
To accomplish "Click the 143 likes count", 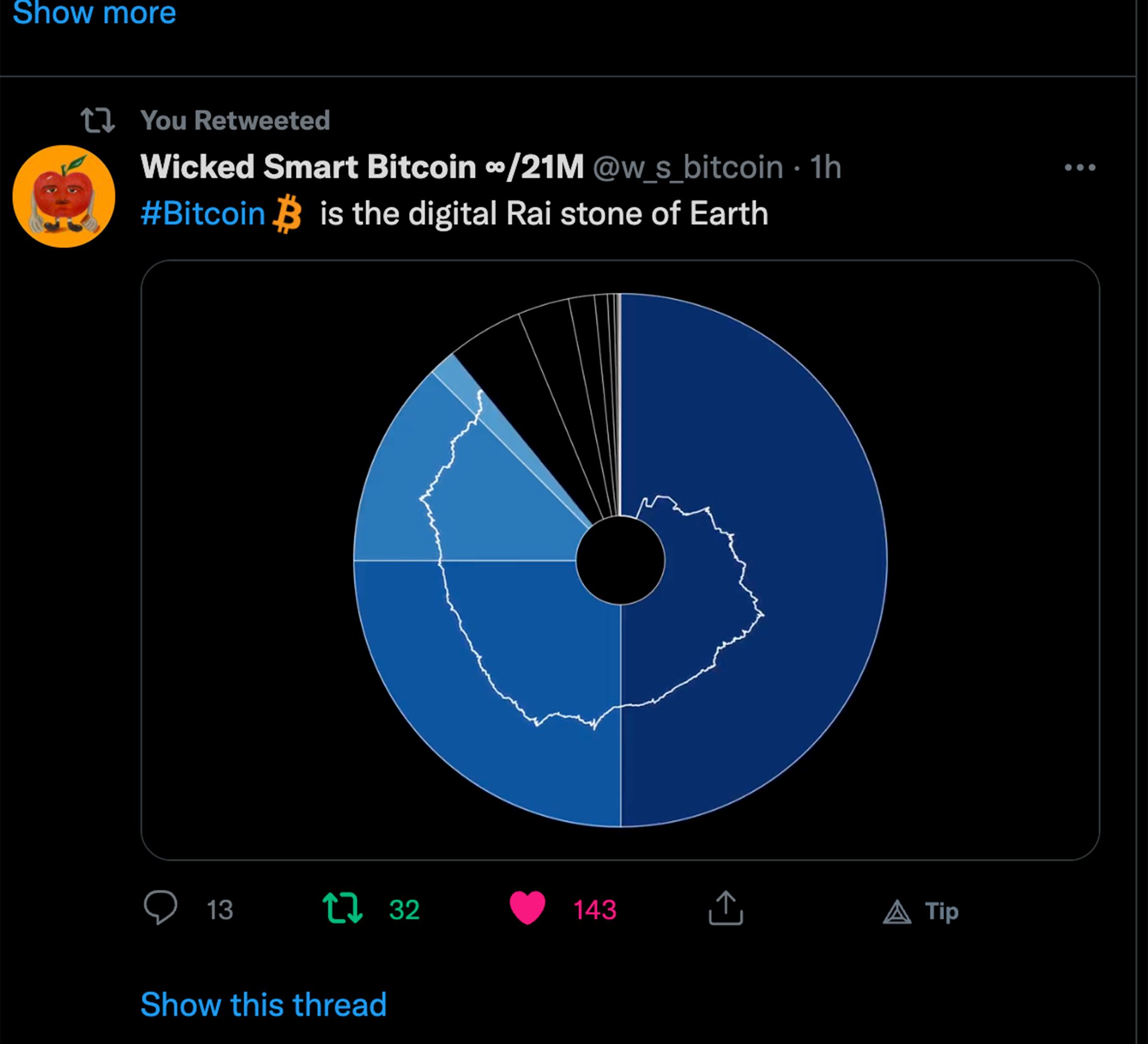I will 594,909.
